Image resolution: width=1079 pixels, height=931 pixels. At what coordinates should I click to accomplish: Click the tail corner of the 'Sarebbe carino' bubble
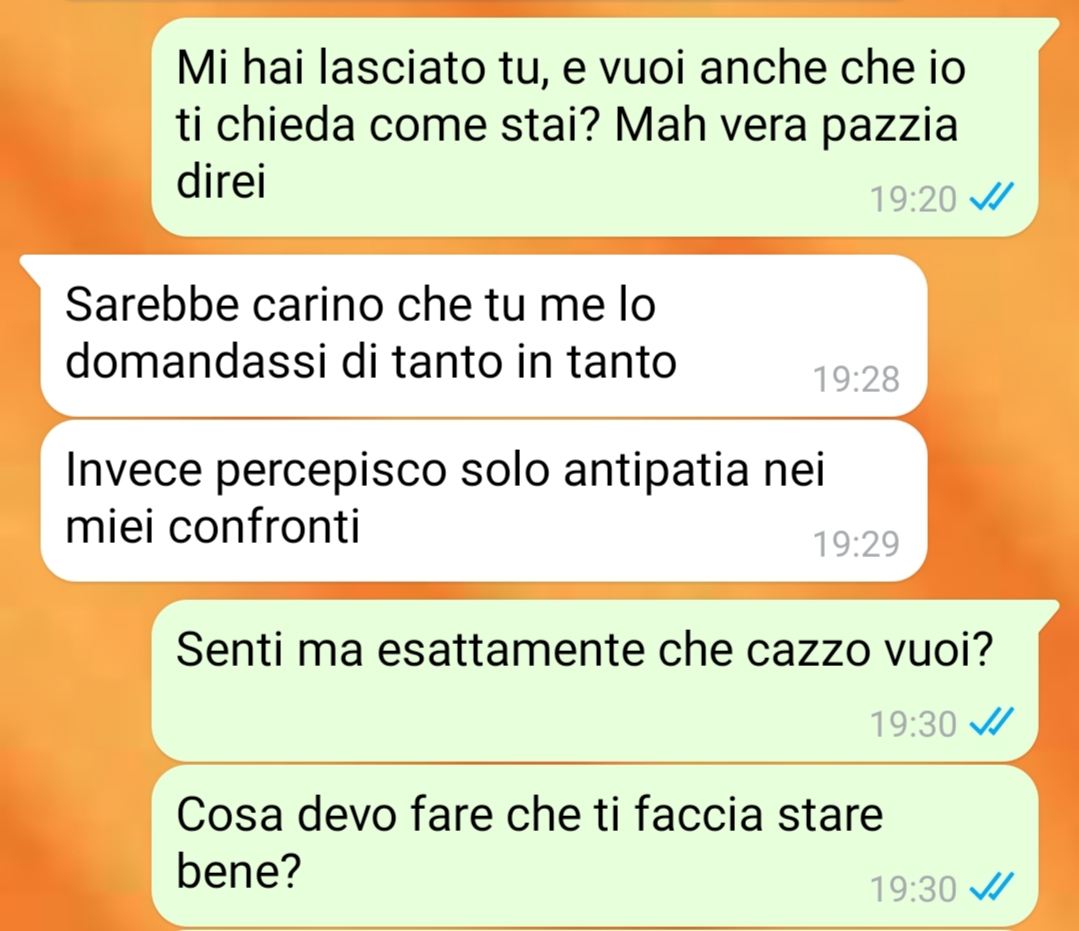click(x=30, y=266)
